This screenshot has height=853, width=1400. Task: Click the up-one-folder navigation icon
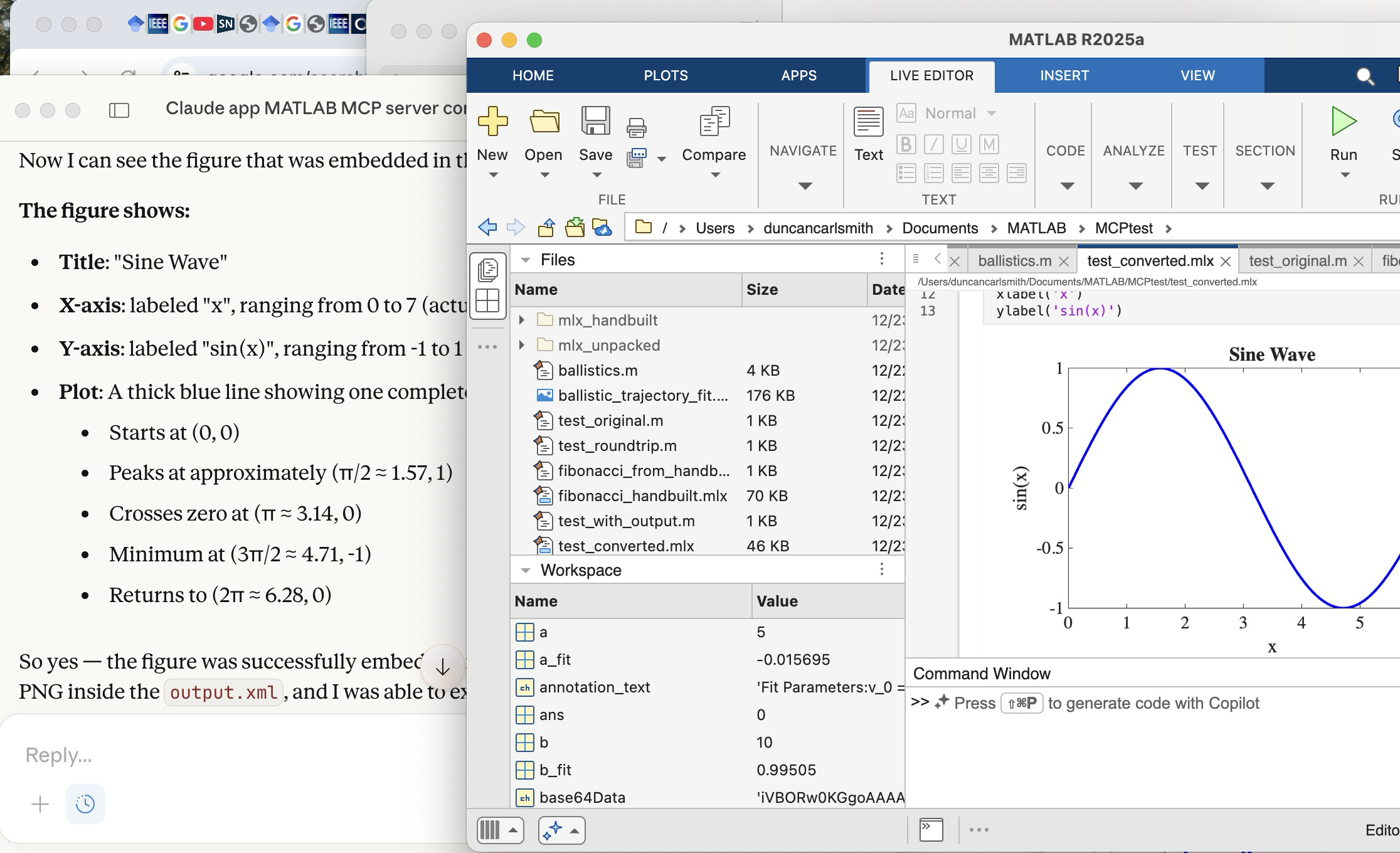coord(546,228)
